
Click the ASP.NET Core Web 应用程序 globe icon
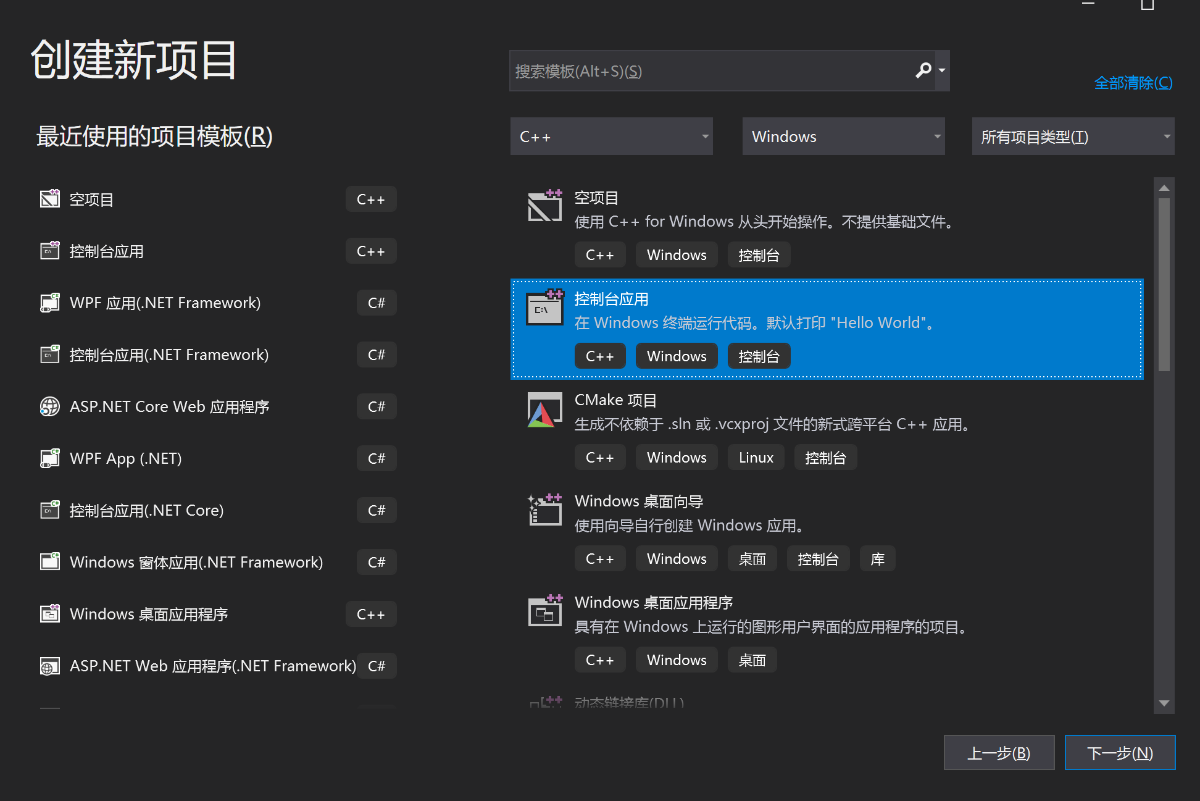pos(50,407)
